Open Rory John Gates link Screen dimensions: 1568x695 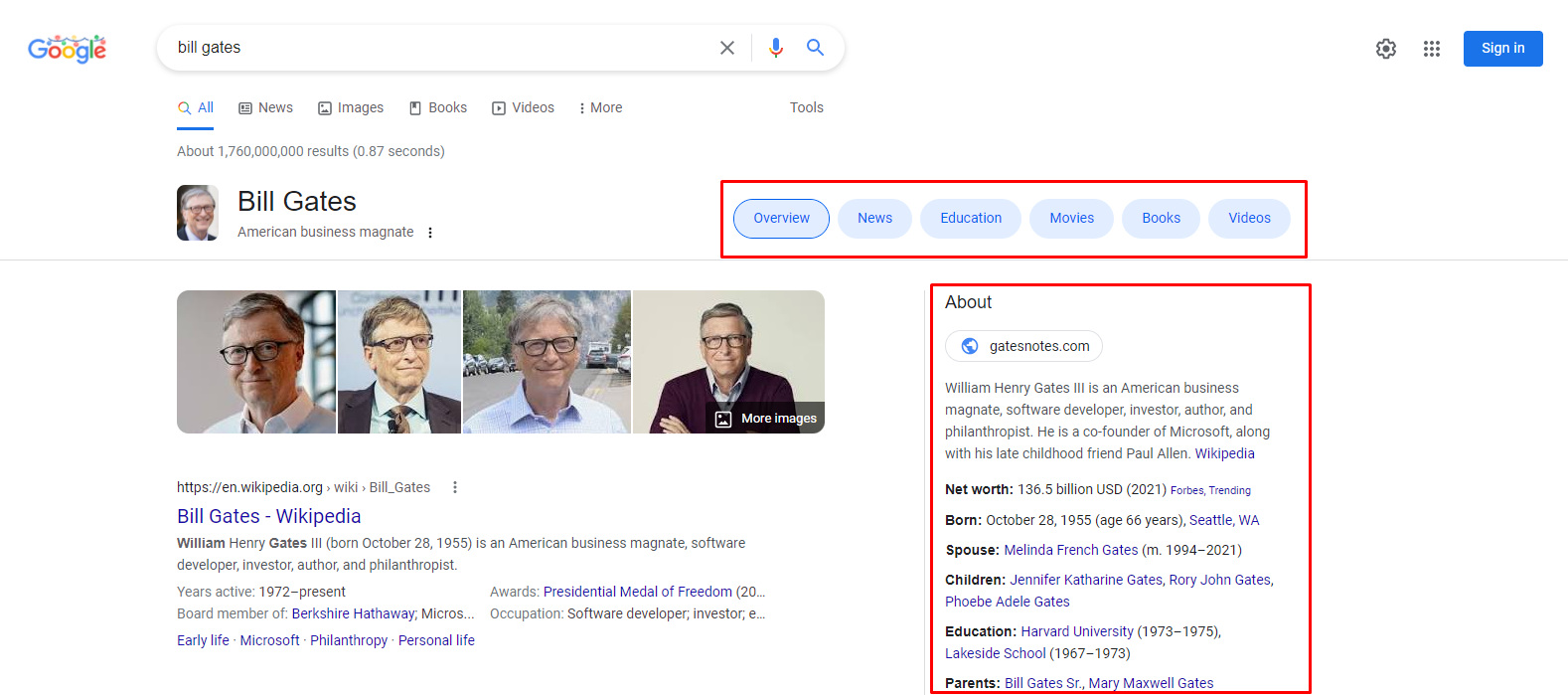pyautogui.click(x=1220, y=580)
